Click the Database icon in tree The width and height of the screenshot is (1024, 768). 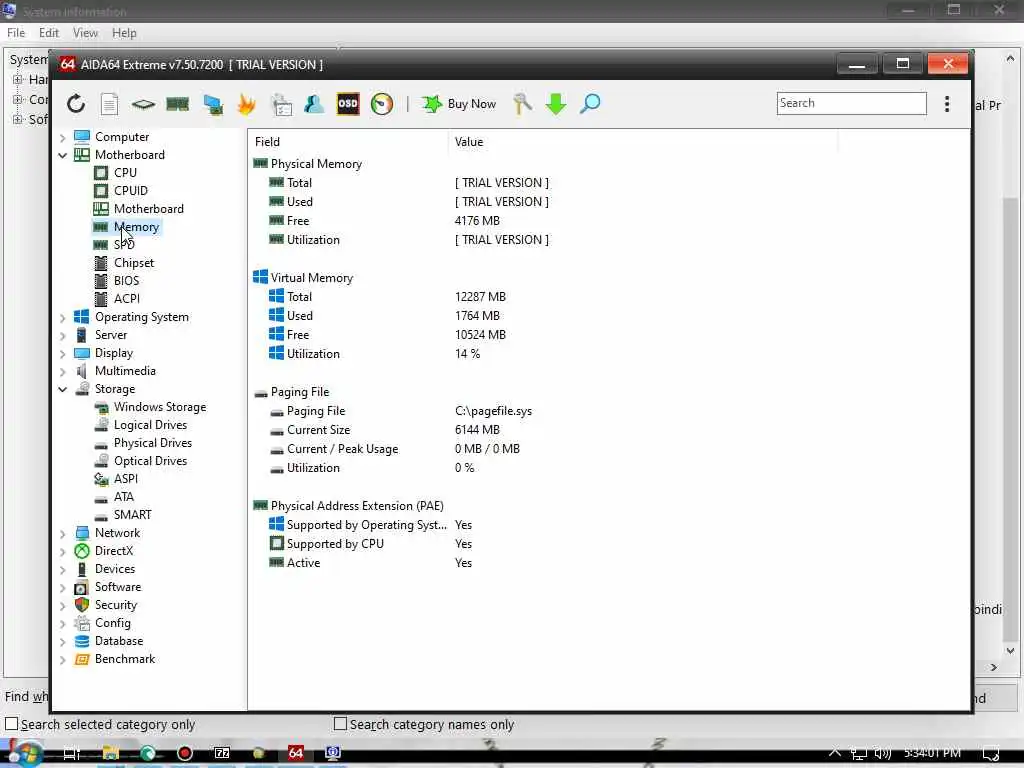[x=82, y=641]
